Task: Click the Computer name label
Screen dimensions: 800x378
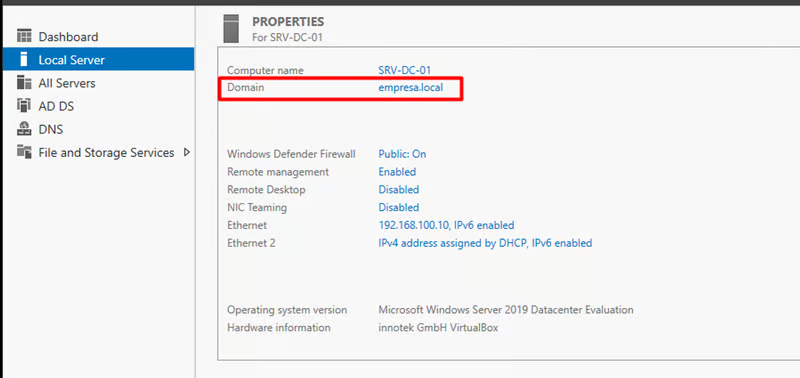Action: click(x=265, y=70)
